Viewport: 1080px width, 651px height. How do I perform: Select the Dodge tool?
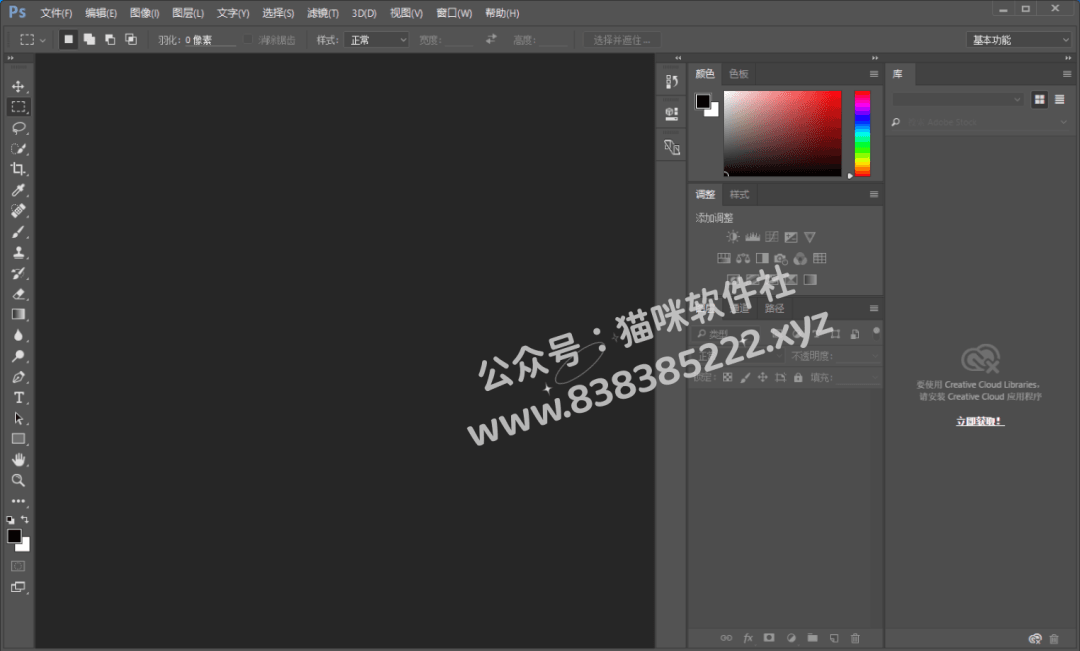coord(18,356)
